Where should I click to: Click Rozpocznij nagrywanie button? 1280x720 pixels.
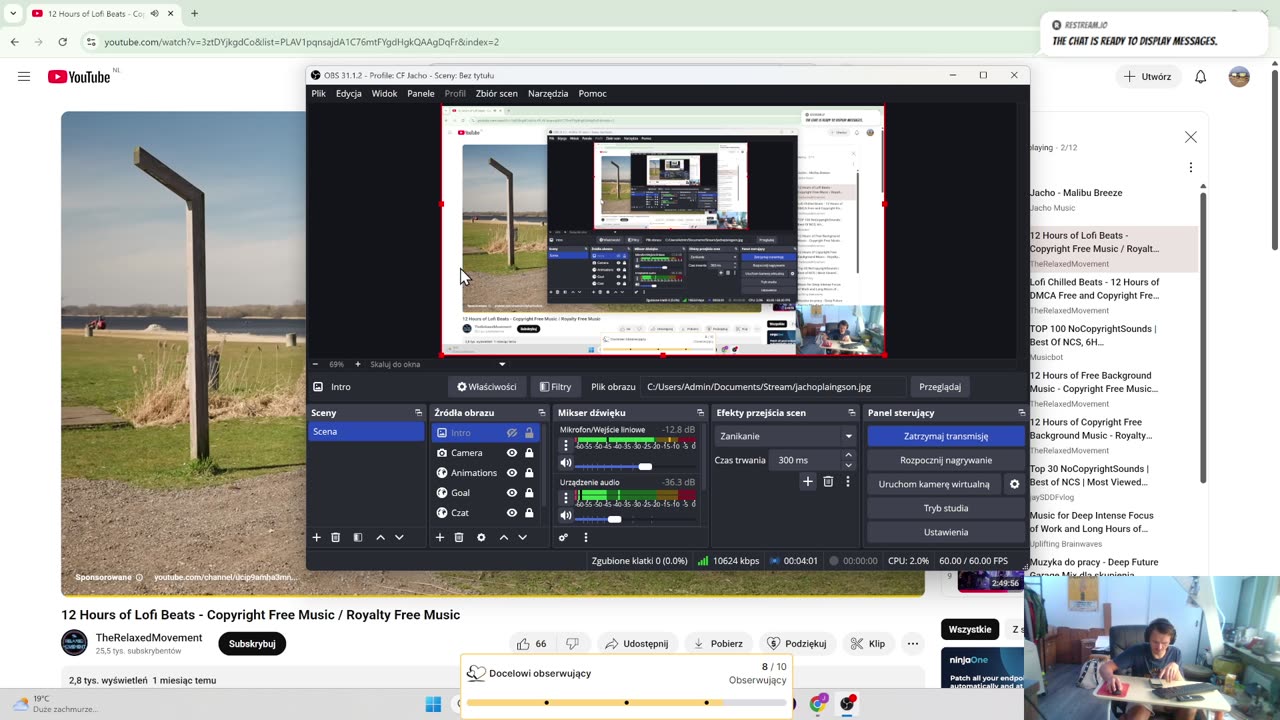pos(946,460)
